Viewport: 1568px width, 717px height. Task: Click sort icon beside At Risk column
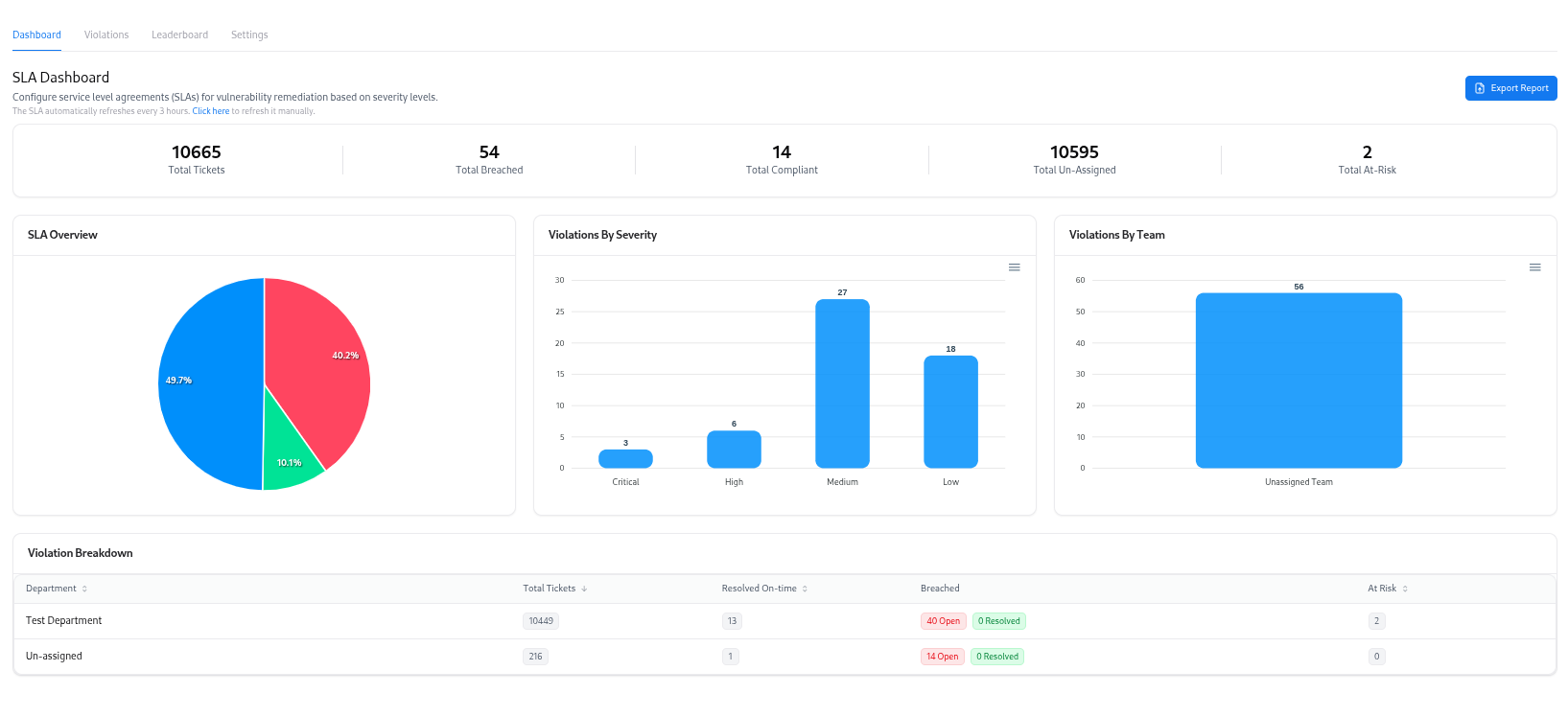1405,590
